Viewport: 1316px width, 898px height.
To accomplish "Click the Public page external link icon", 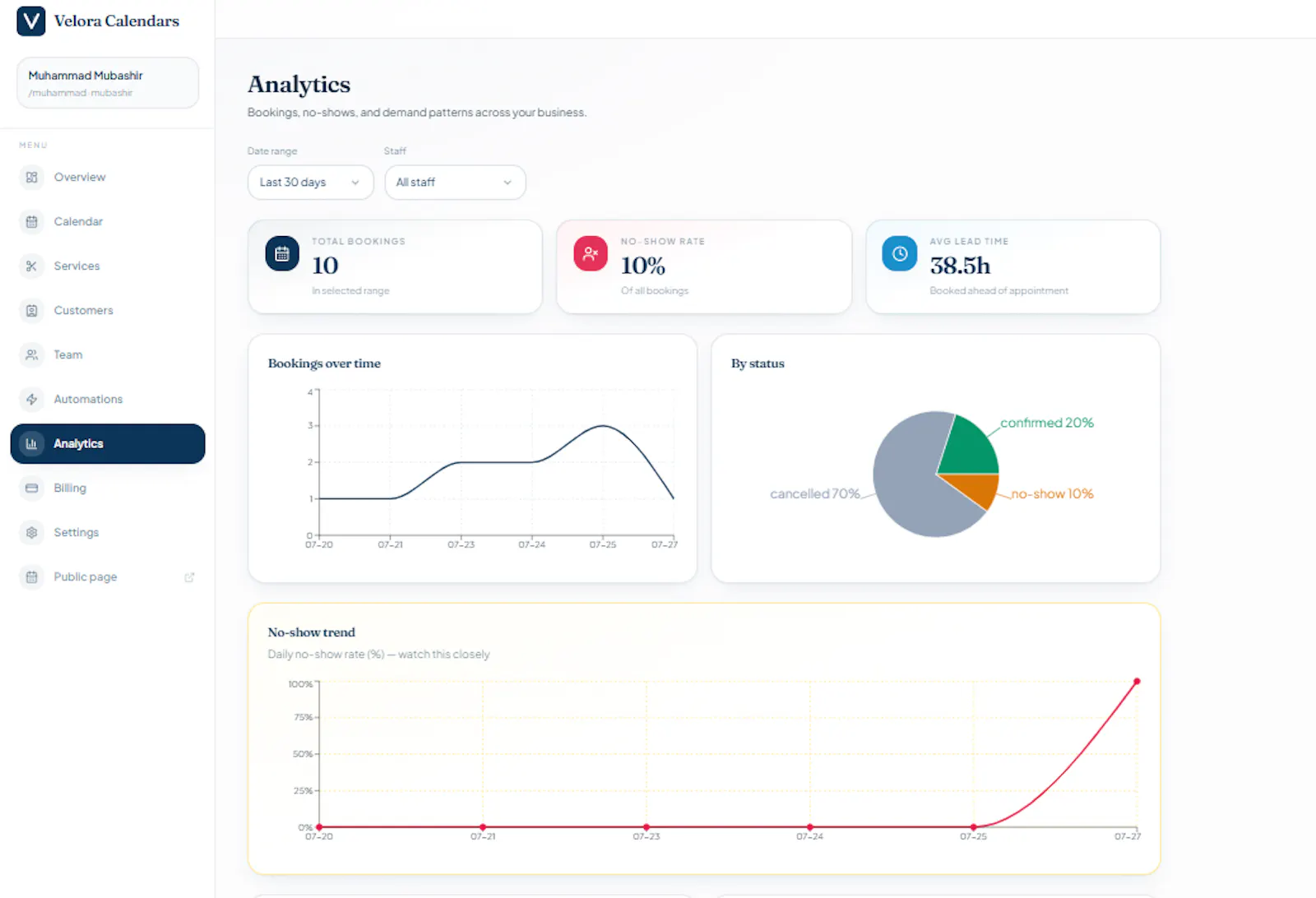I will coord(189,577).
